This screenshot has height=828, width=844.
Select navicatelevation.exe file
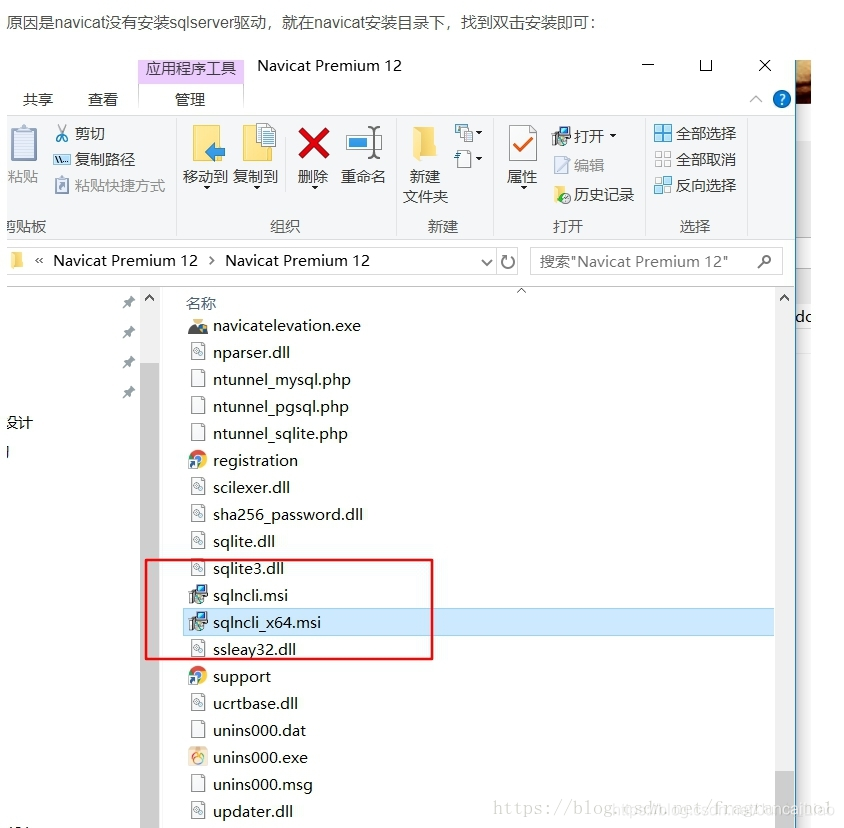point(286,326)
